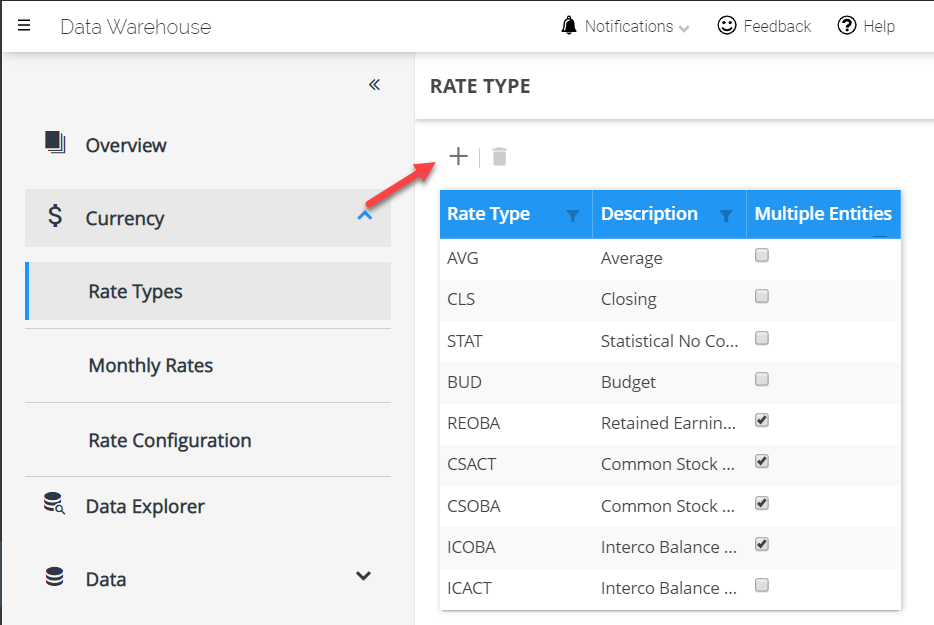Go to Monthly Rates
Screen dimensions: 934x625
(151, 365)
